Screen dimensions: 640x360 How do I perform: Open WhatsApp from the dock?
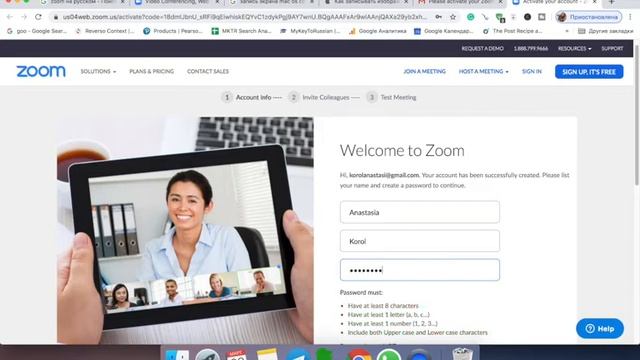(389, 355)
